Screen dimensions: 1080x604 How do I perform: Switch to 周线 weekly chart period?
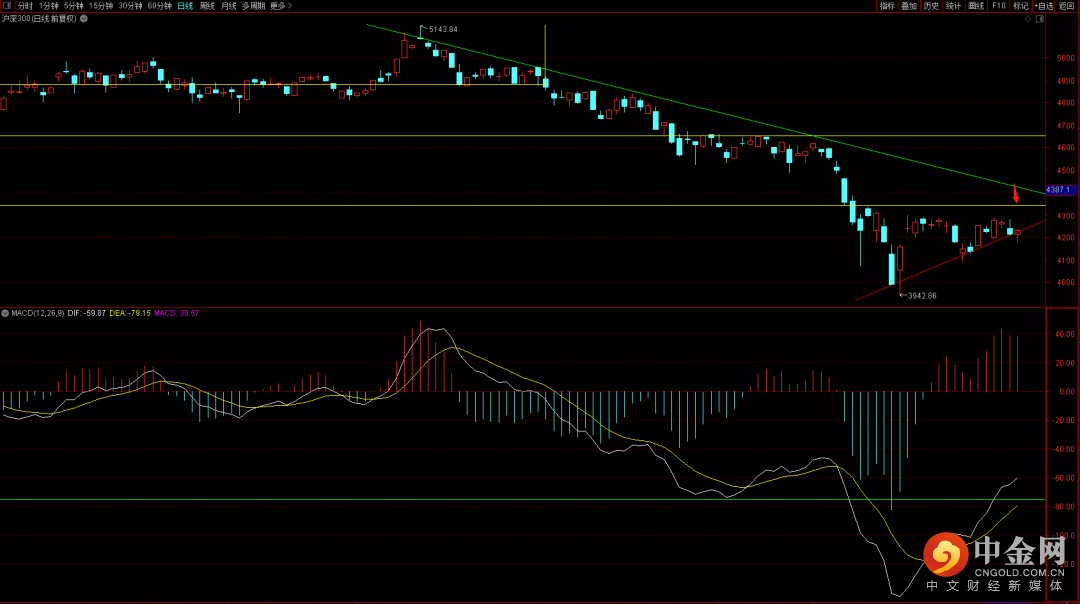click(x=207, y=6)
